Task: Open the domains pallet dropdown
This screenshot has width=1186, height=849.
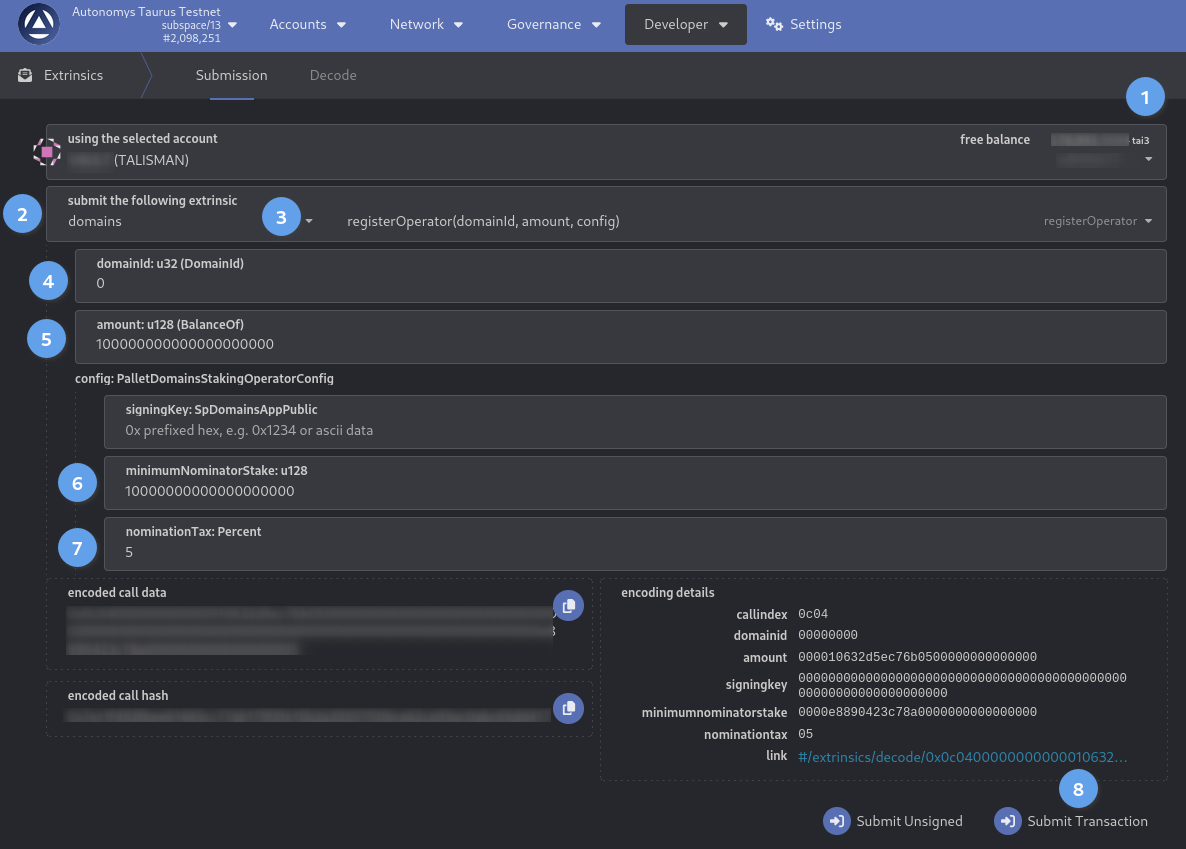Action: (x=309, y=221)
